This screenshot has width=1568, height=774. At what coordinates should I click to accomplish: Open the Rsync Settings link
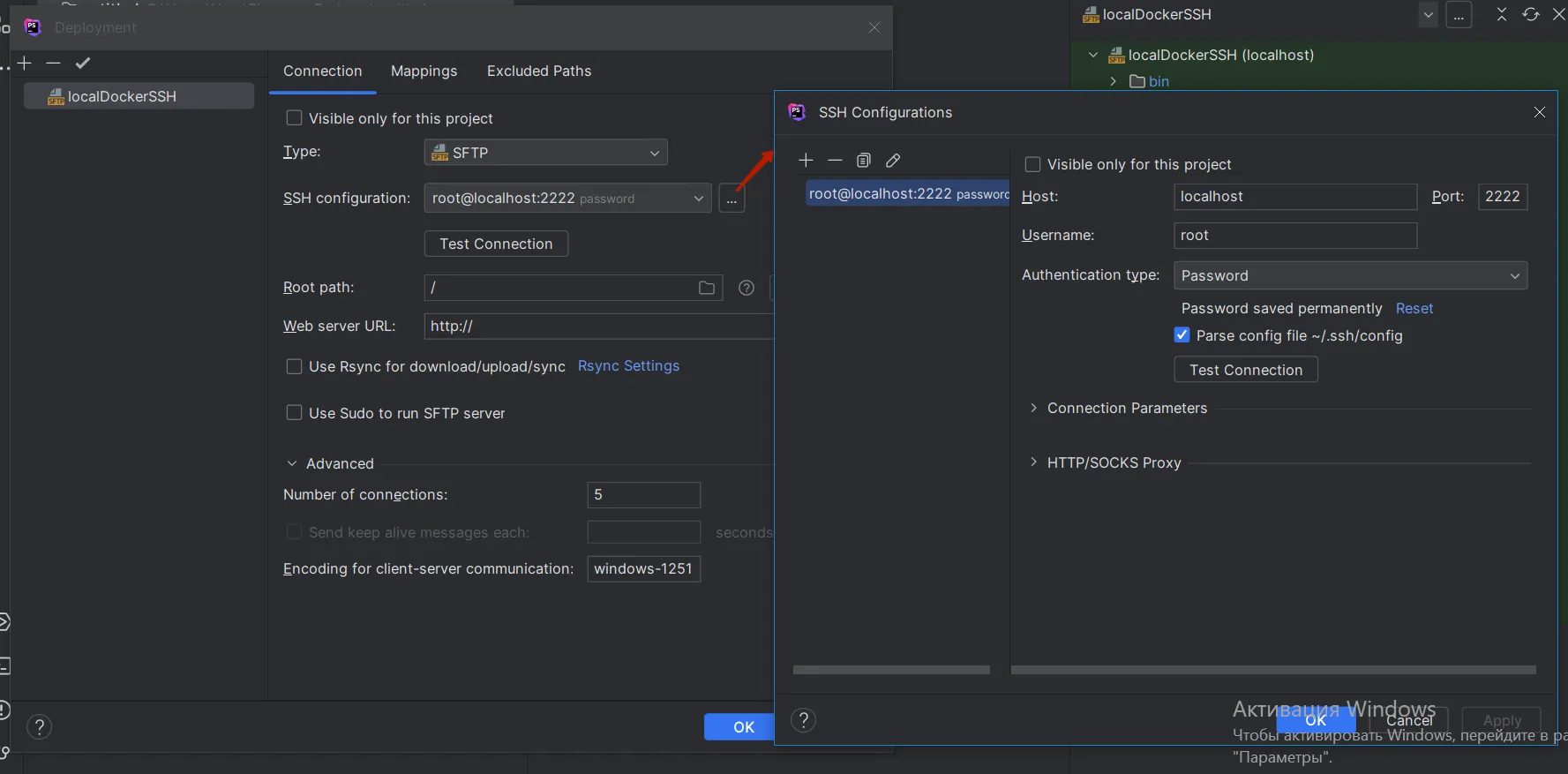[628, 366]
